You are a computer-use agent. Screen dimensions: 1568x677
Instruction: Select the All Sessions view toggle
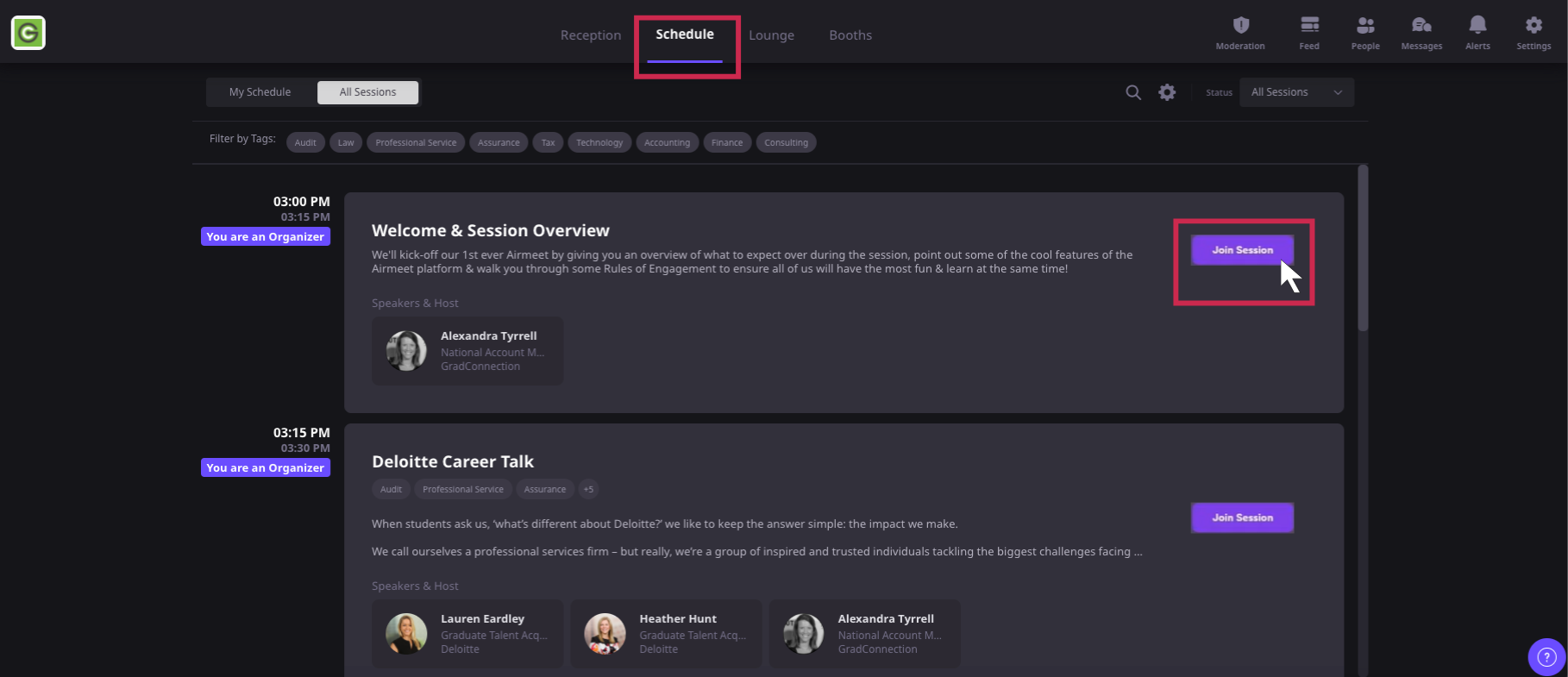tap(367, 92)
